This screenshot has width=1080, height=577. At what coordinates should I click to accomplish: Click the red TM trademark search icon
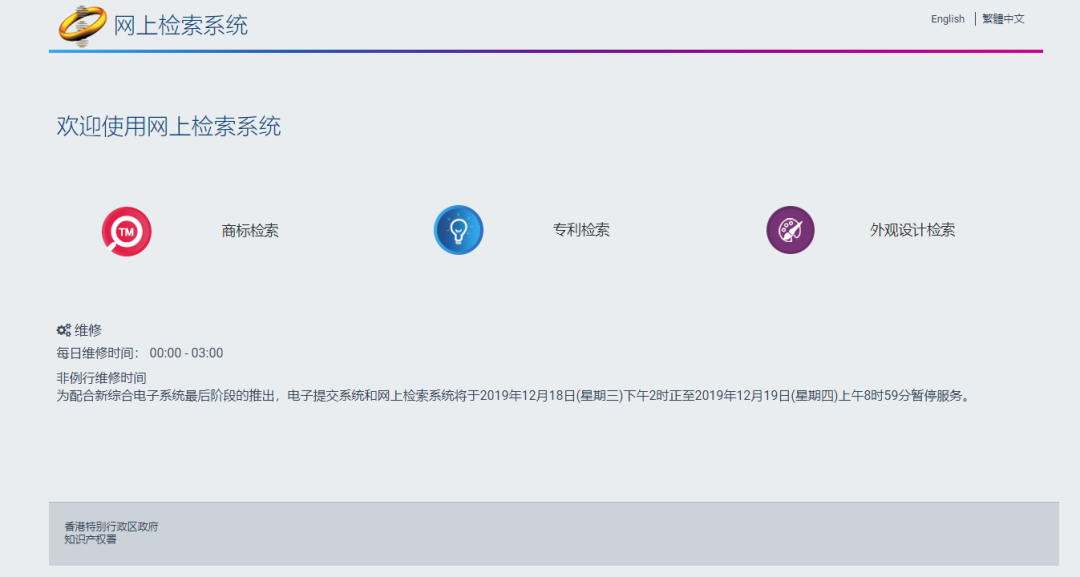pos(126,231)
